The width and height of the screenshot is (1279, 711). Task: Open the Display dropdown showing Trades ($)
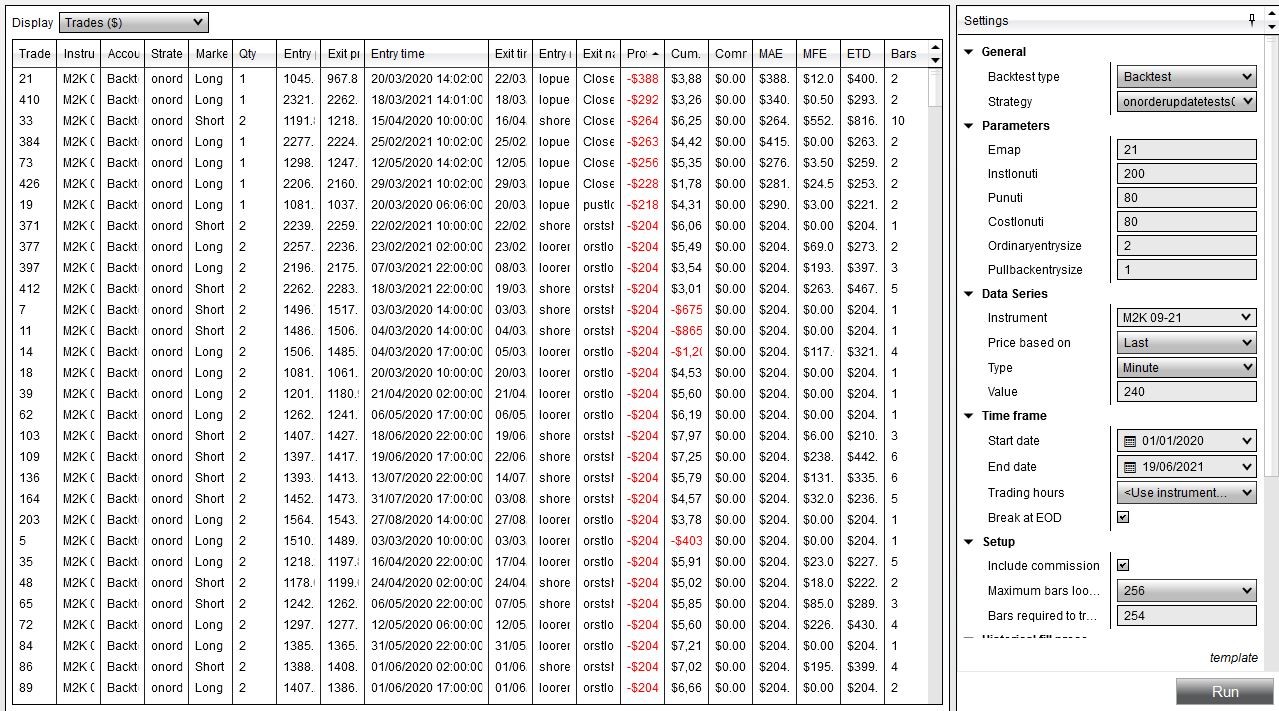point(133,22)
